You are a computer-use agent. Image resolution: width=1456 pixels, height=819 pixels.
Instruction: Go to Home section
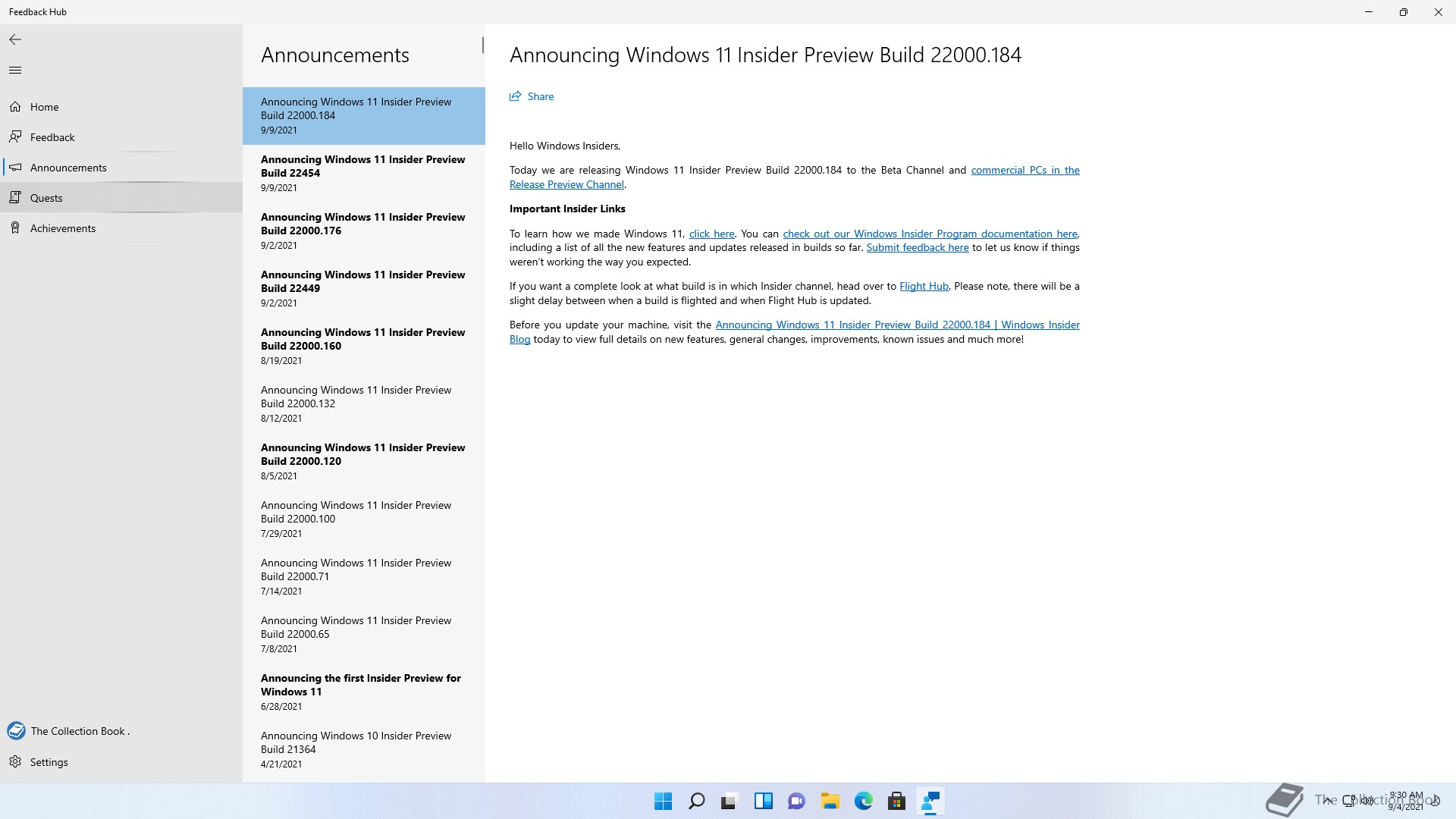click(x=121, y=107)
